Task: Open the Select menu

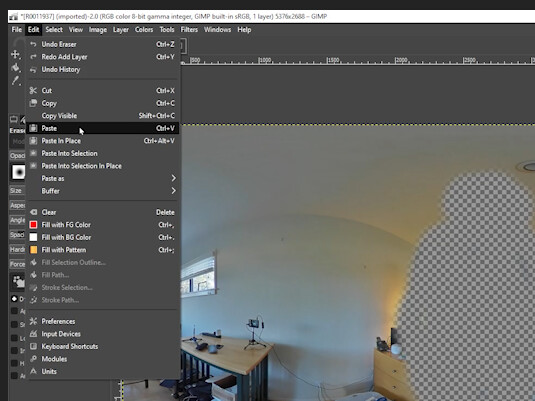Action: pos(54,30)
